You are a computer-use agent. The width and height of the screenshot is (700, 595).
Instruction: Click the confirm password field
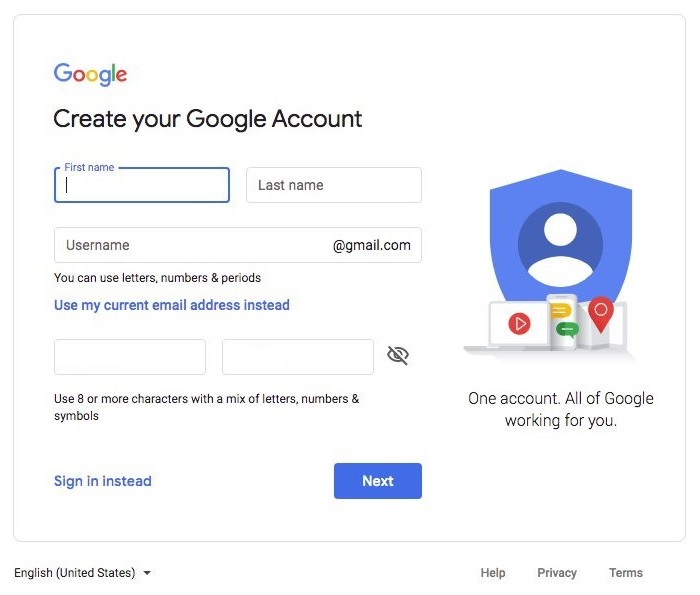coord(298,357)
